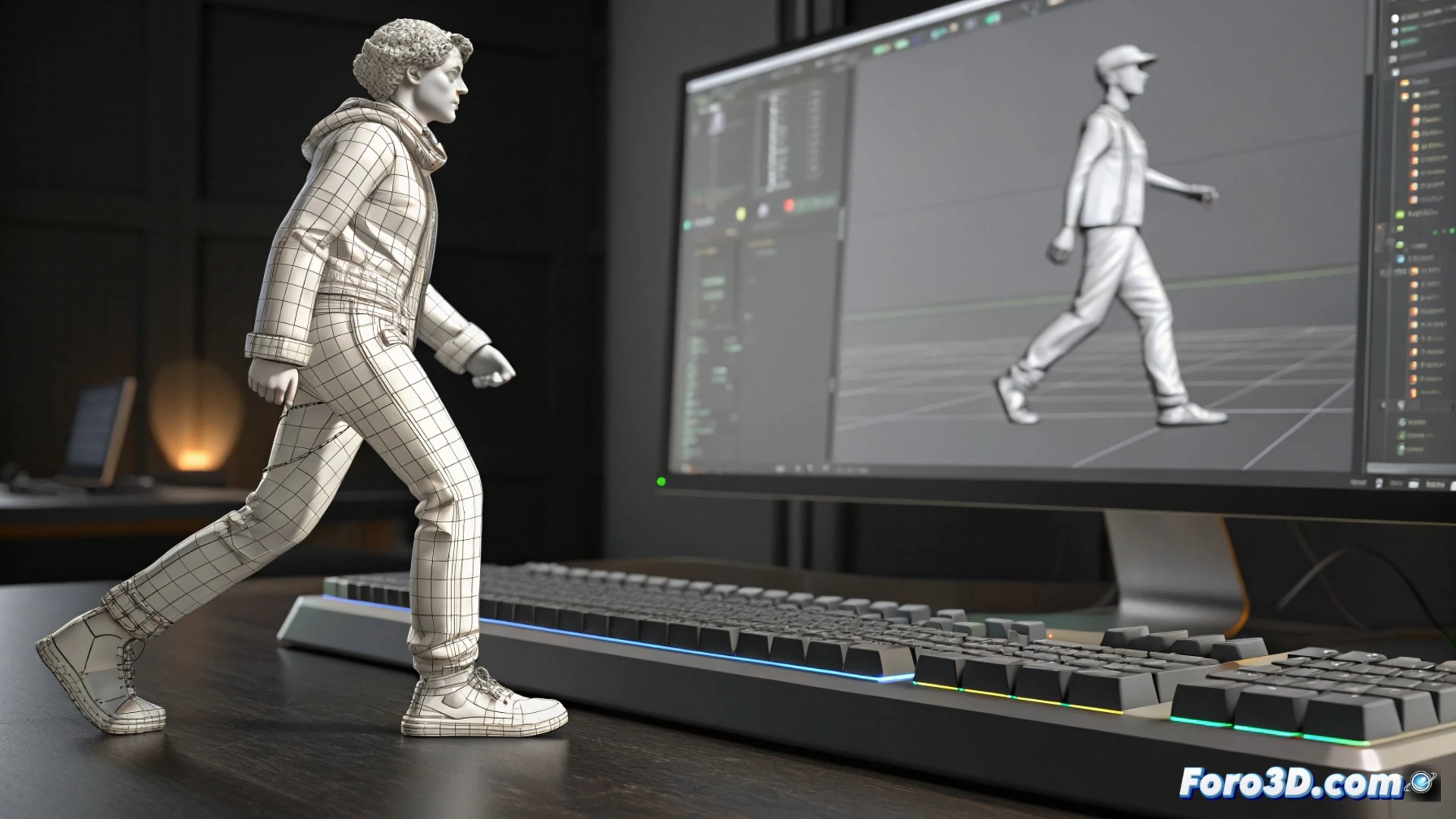Expand the green collection item in outliner
Image resolution: width=1456 pixels, height=819 pixels.
1399,215
